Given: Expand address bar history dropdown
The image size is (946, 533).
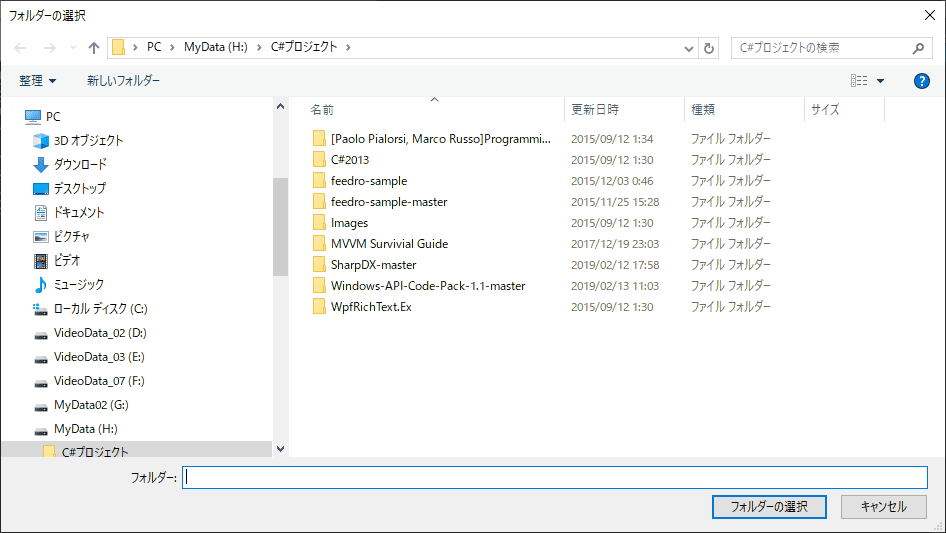Looking at the screenshot, I should [689, 48].
